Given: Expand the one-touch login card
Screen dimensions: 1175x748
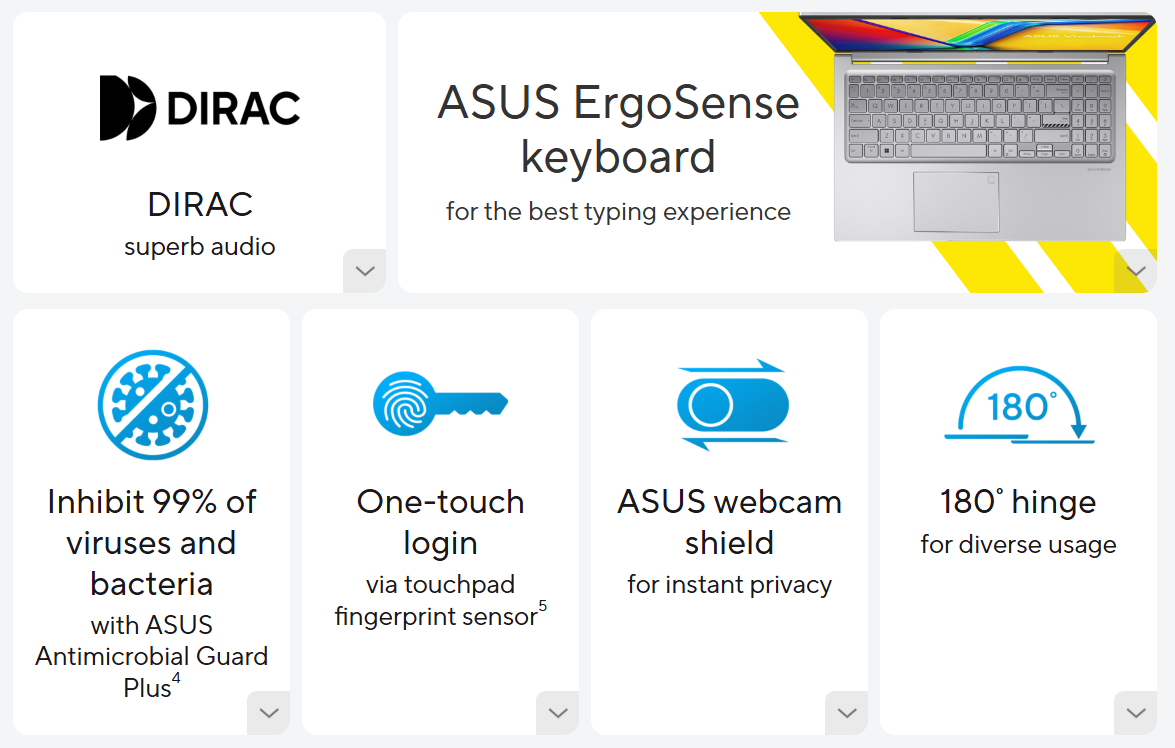Looking at the screenshot, I should (x=557, y=713).
